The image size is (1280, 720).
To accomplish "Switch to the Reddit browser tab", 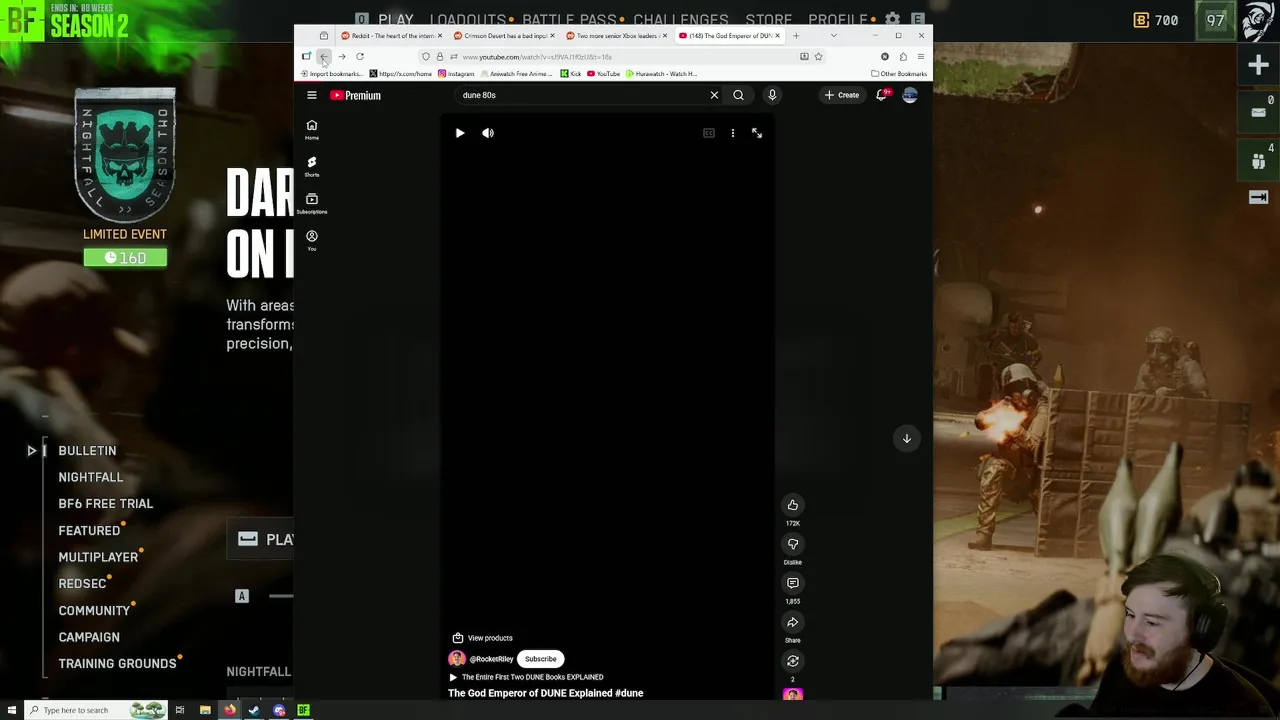I will 390,36.
